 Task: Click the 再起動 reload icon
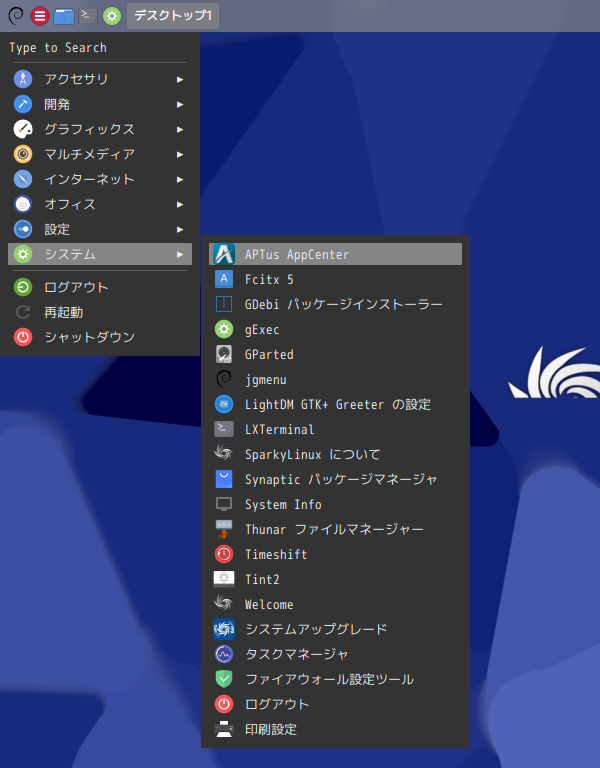(x=23, y=312)
